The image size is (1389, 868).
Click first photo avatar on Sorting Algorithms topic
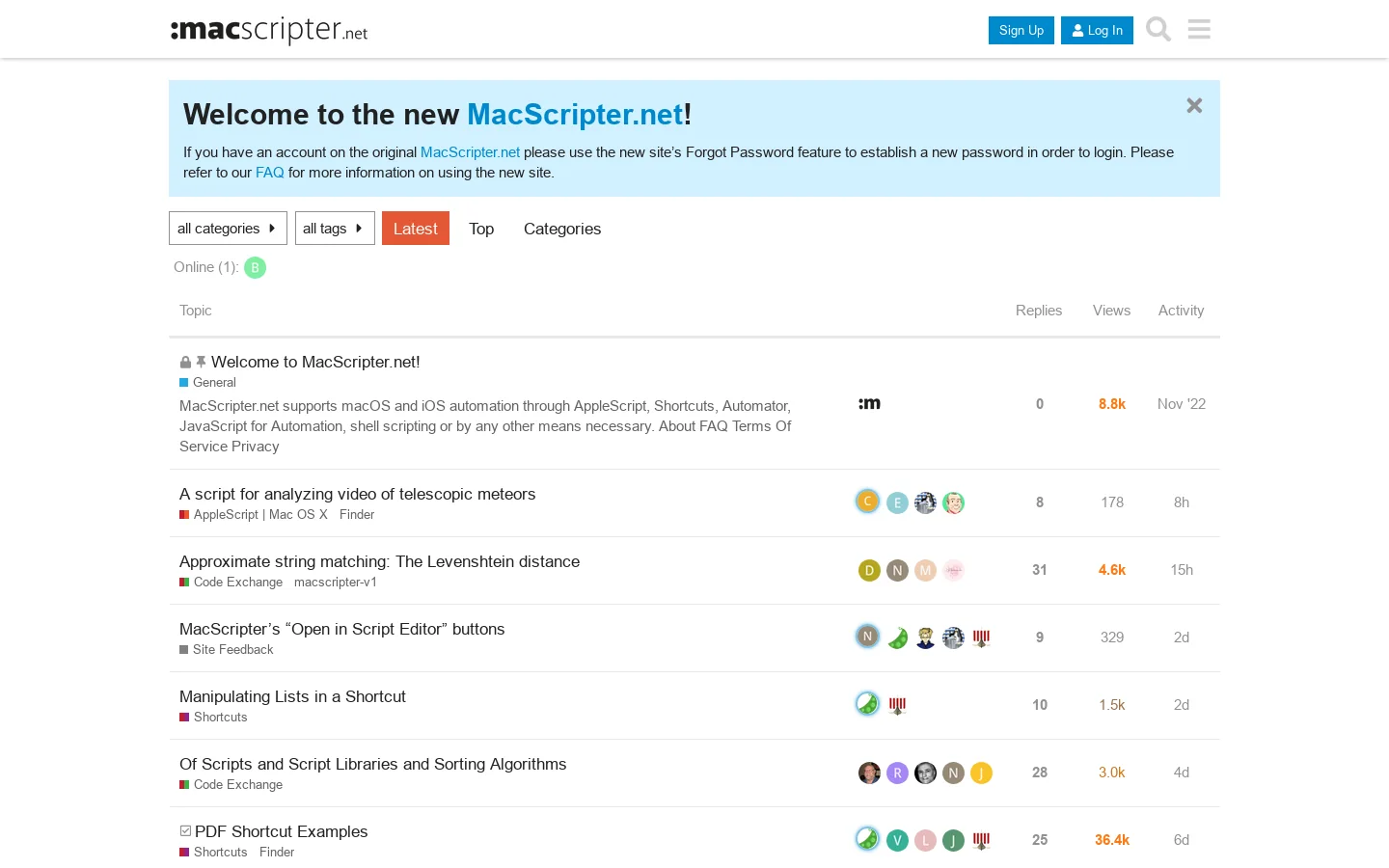tap(869, 773)
